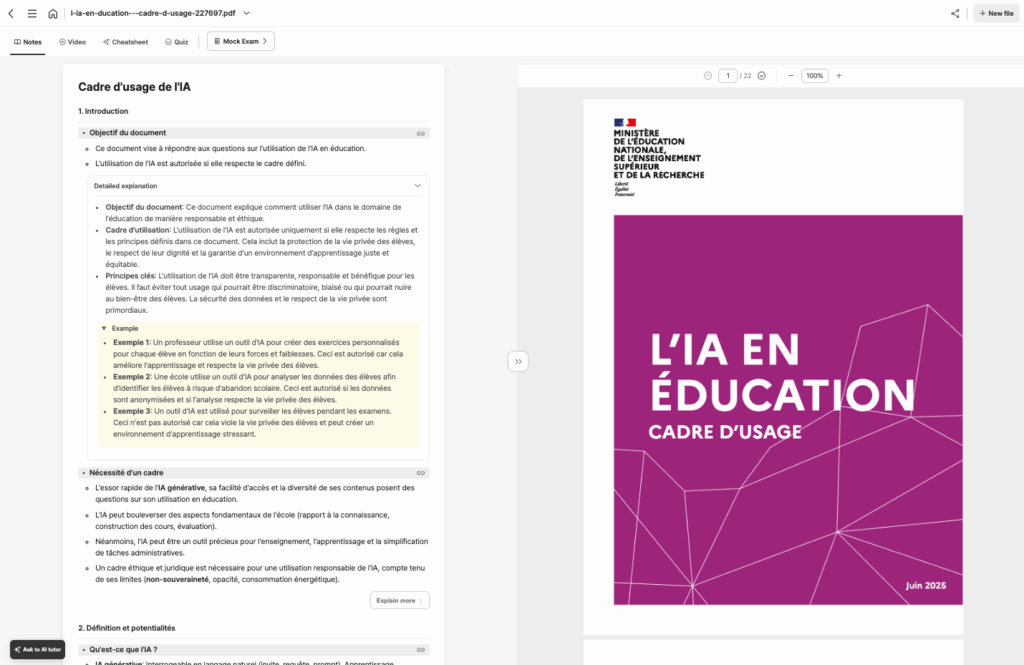Click the share icon
Screen dimensions: 1024x665
[x=955, y=13]
